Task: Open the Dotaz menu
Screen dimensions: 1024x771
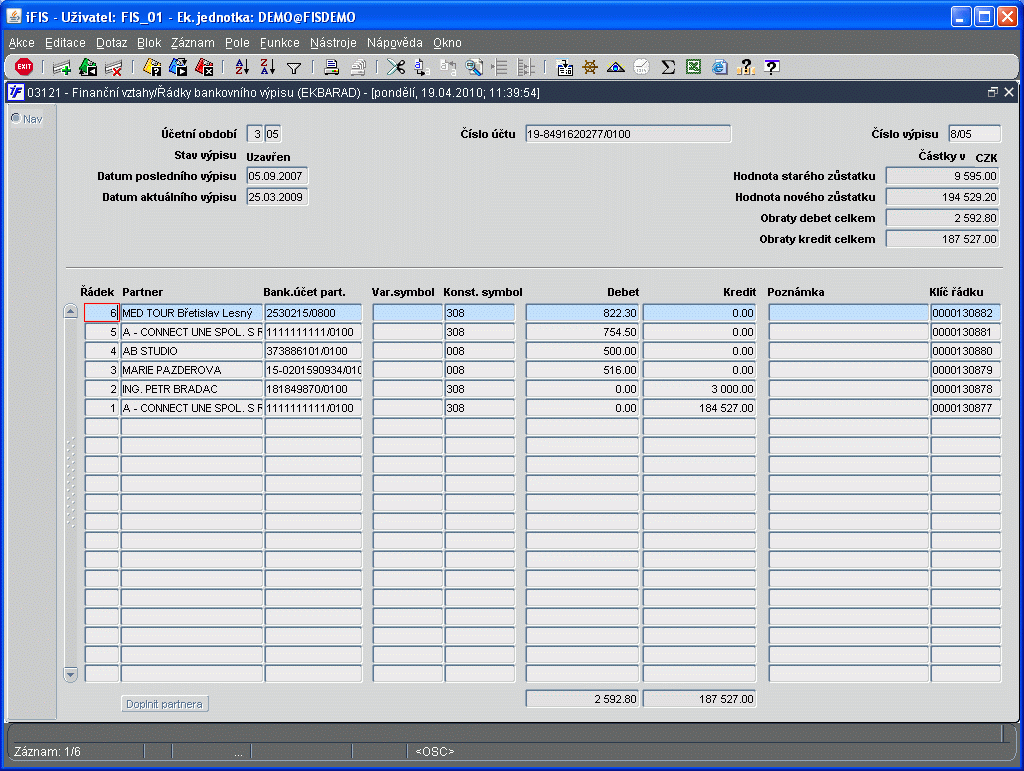Action: tap(112, 43)
